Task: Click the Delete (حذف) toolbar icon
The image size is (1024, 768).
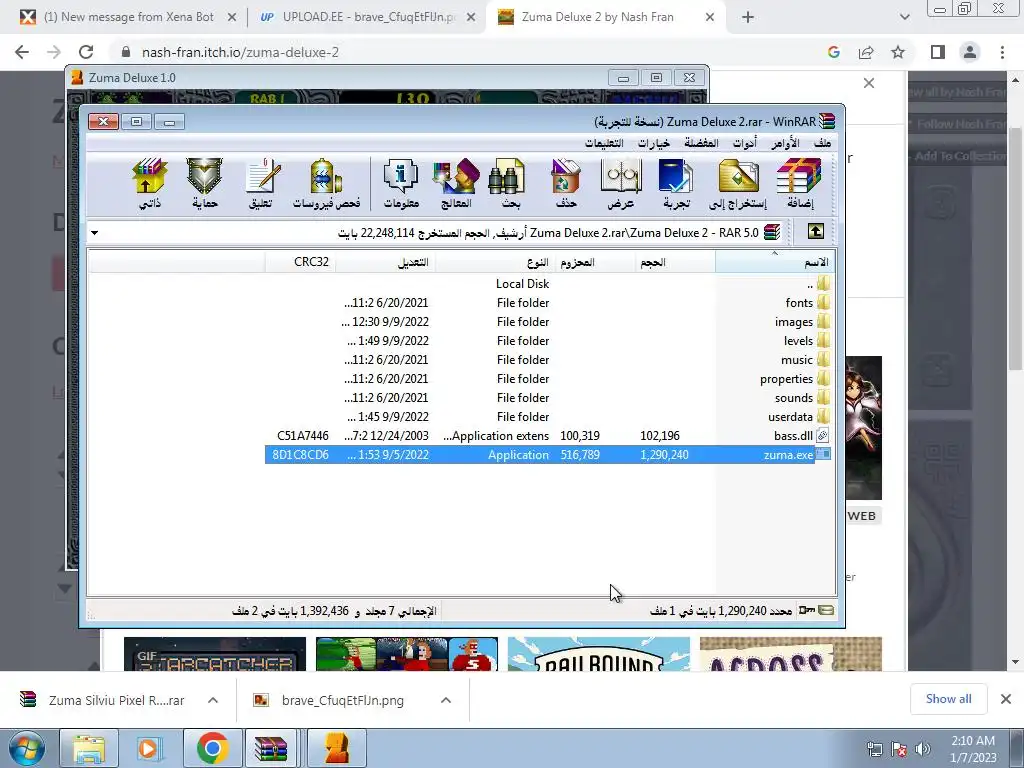Action: tap(566, 184)
